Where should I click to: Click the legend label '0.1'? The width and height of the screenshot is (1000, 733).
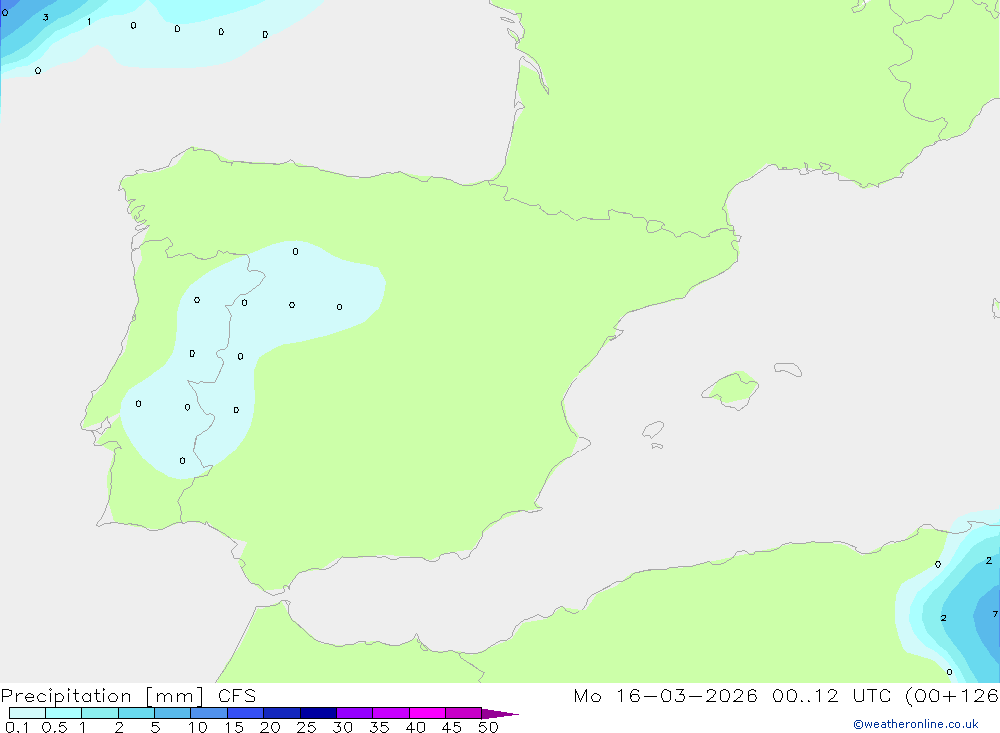(x=17, y=727)
